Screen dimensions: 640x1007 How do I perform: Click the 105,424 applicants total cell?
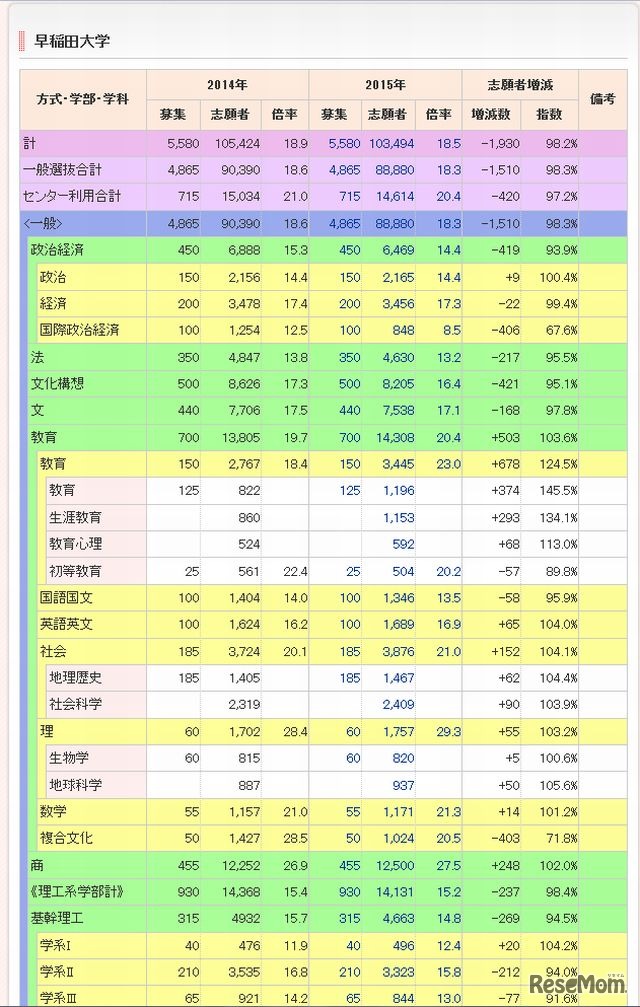click(x=238, y=144)
